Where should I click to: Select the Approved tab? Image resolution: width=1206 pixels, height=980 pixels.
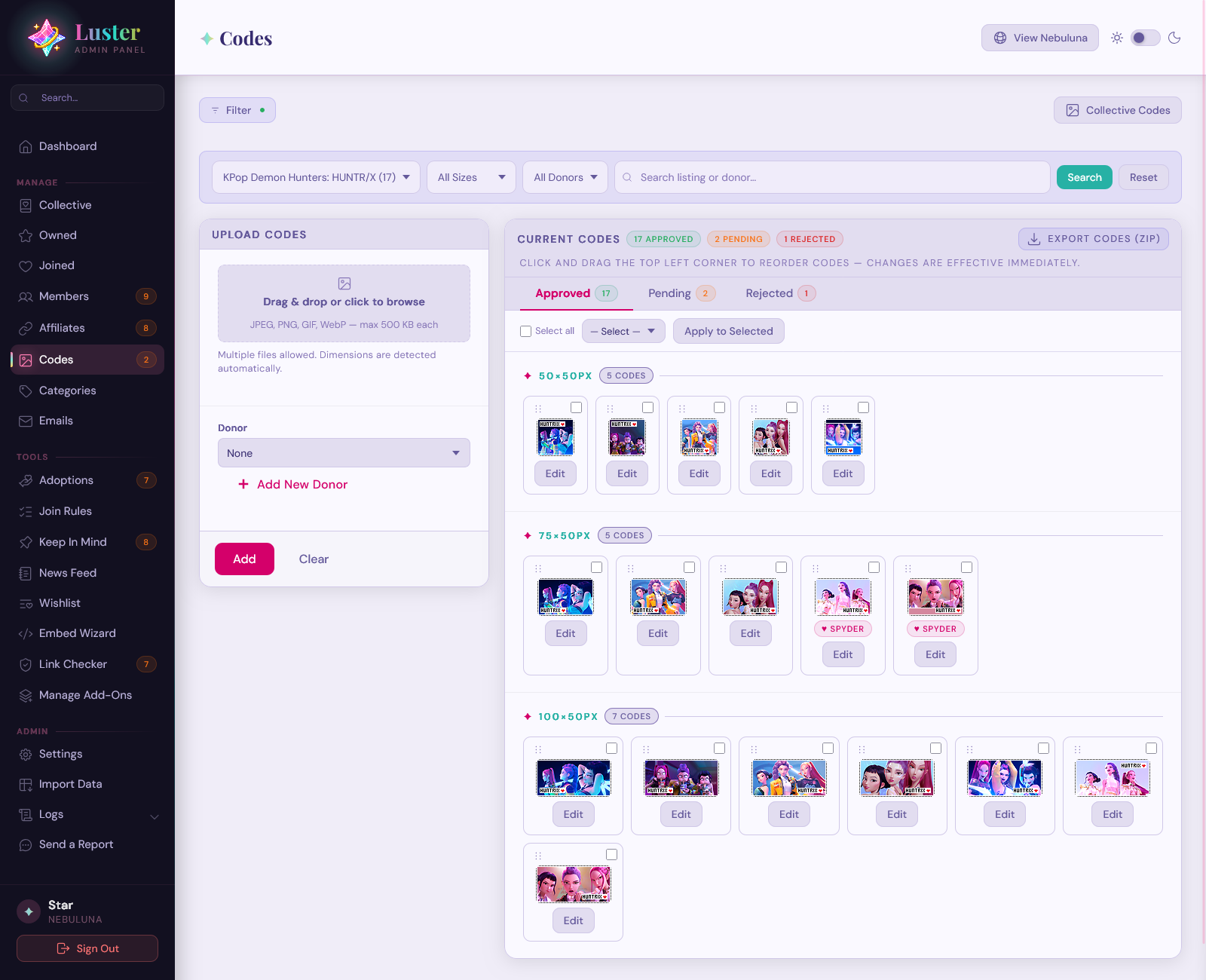point(577,293)
